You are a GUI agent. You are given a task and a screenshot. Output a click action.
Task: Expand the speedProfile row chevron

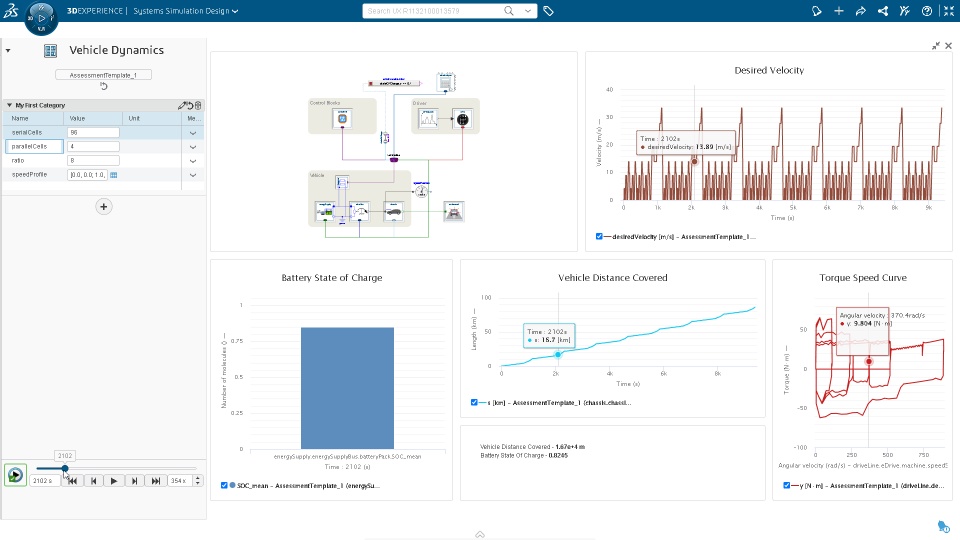(193, 175)
